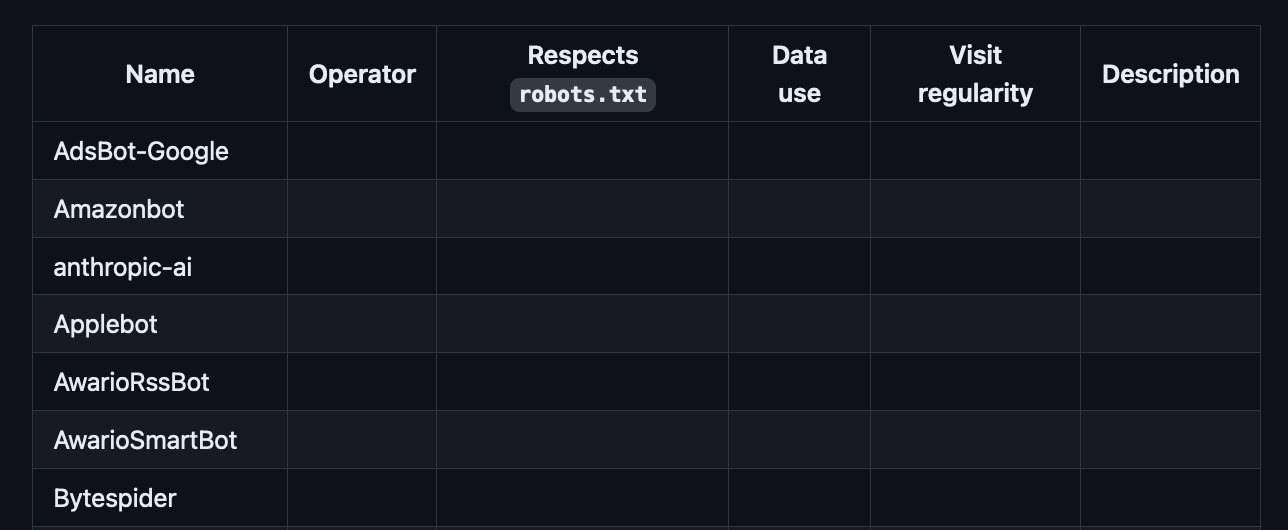Click the anthropic-ai entry
Screen dimensions: 1288x530
(x=123, y=267)
